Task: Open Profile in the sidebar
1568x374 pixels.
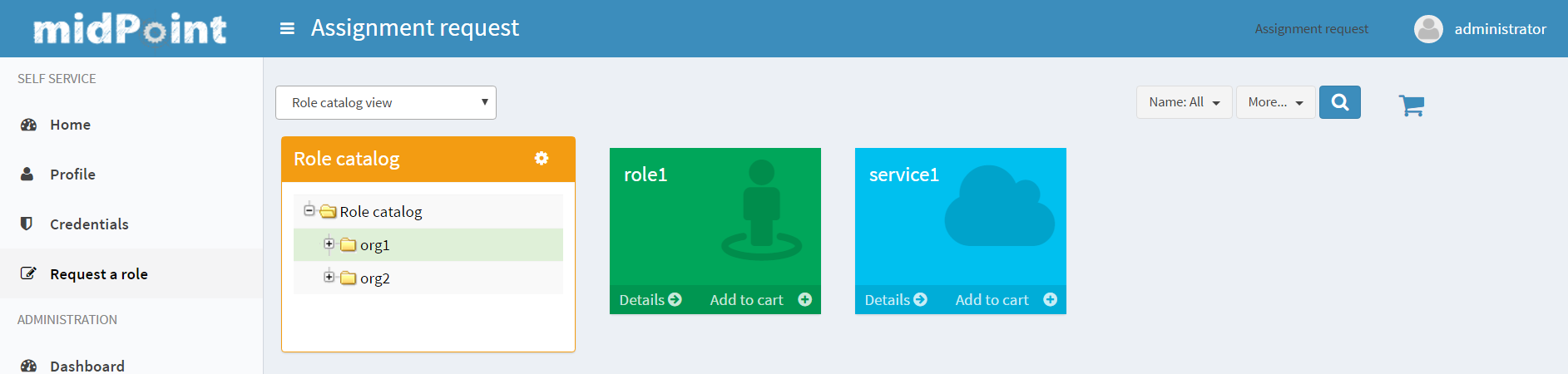Action: pos(72,175)
